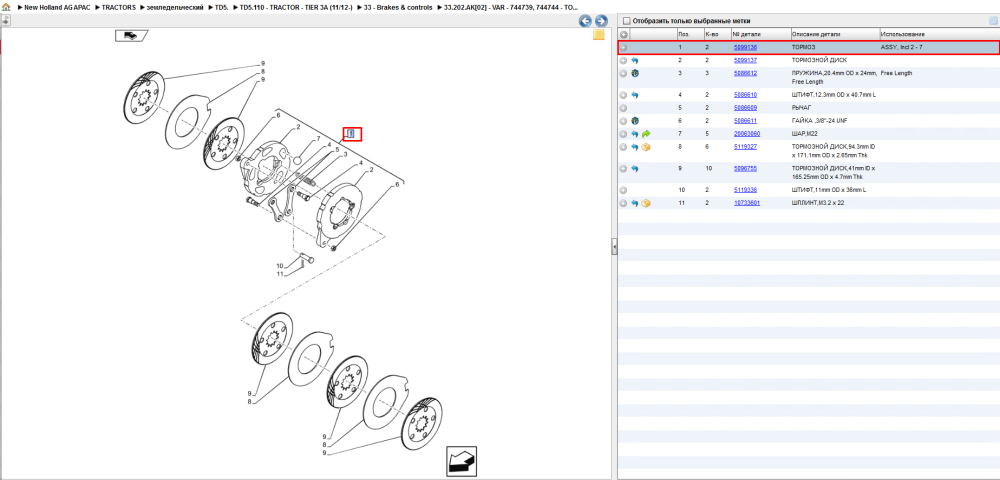Open part number link 20063060
Image resolution: width=1000 pixels, height=480 pixels.
(x=746, y=135)
